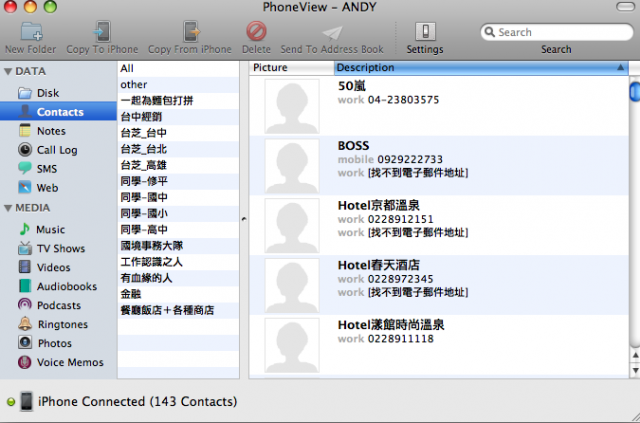Sort by the Description column header
Image resolution: width=640 pixels, height=423 pixels.
pos(481,67)
